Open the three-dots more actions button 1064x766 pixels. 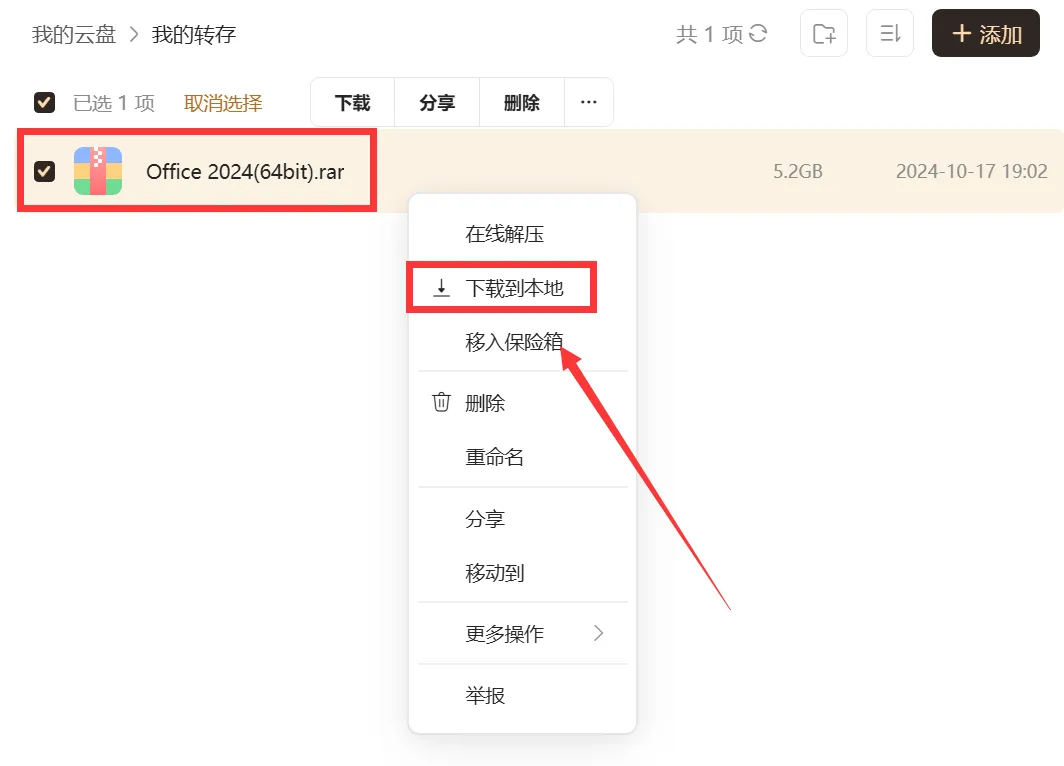coord(588,102)
